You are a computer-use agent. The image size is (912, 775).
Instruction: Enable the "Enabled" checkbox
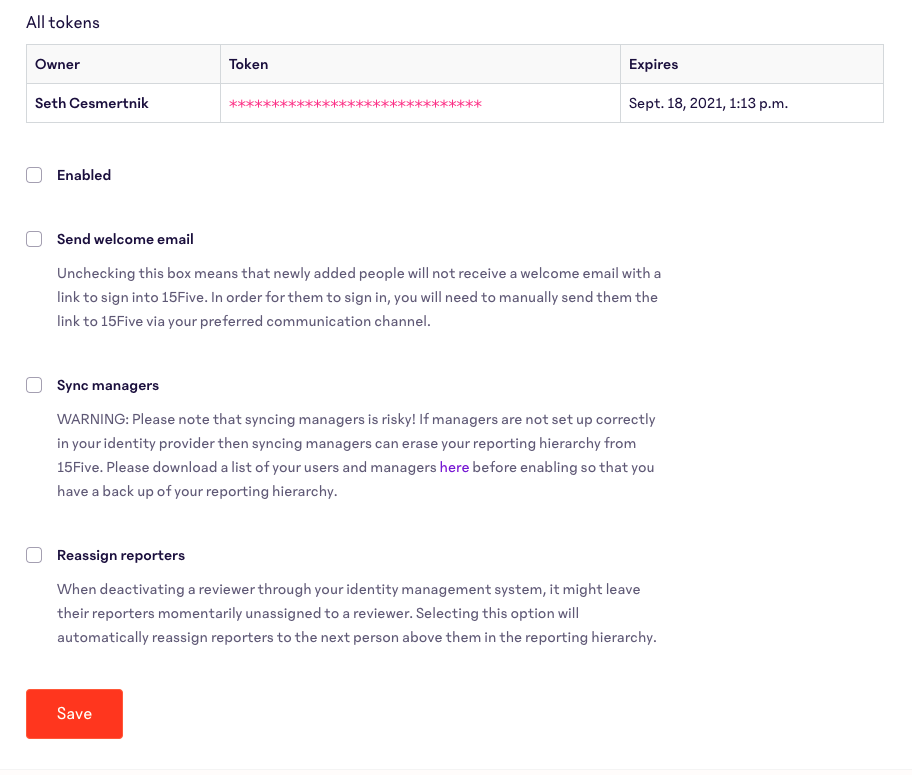pyautogui.click(x=34, y=175)
